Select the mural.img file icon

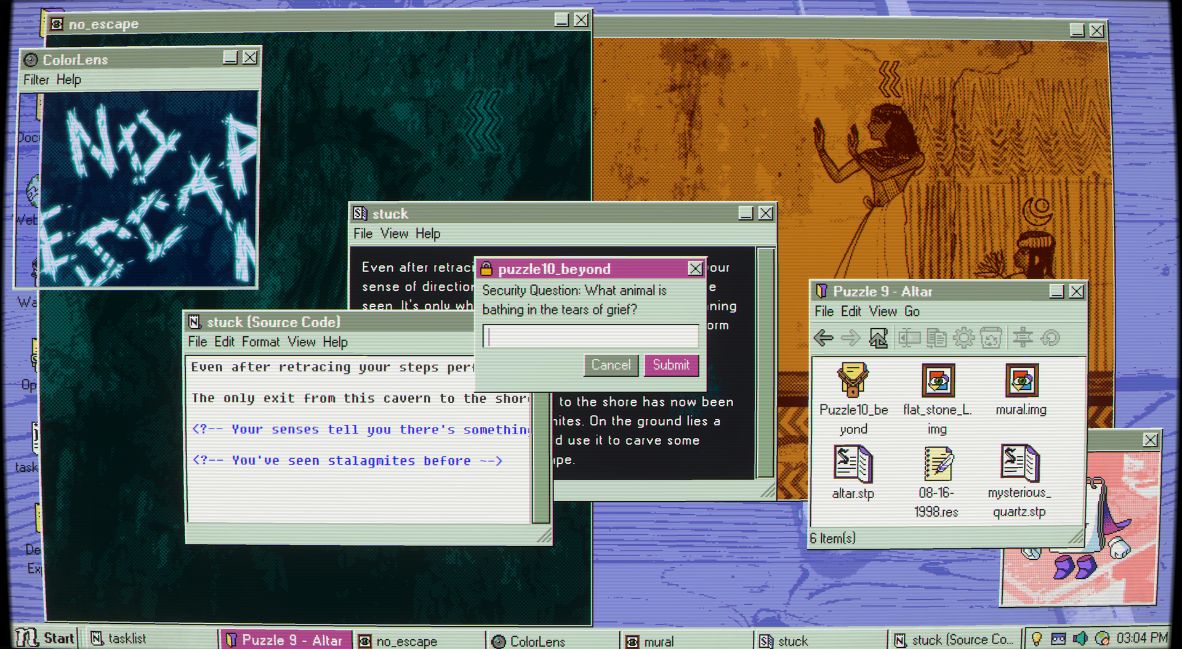point(1021,380)
